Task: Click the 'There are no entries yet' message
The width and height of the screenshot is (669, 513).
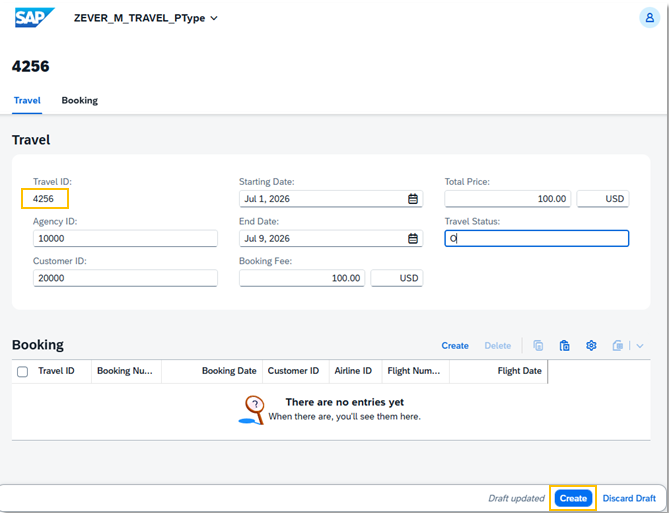Action: (345, 402)
